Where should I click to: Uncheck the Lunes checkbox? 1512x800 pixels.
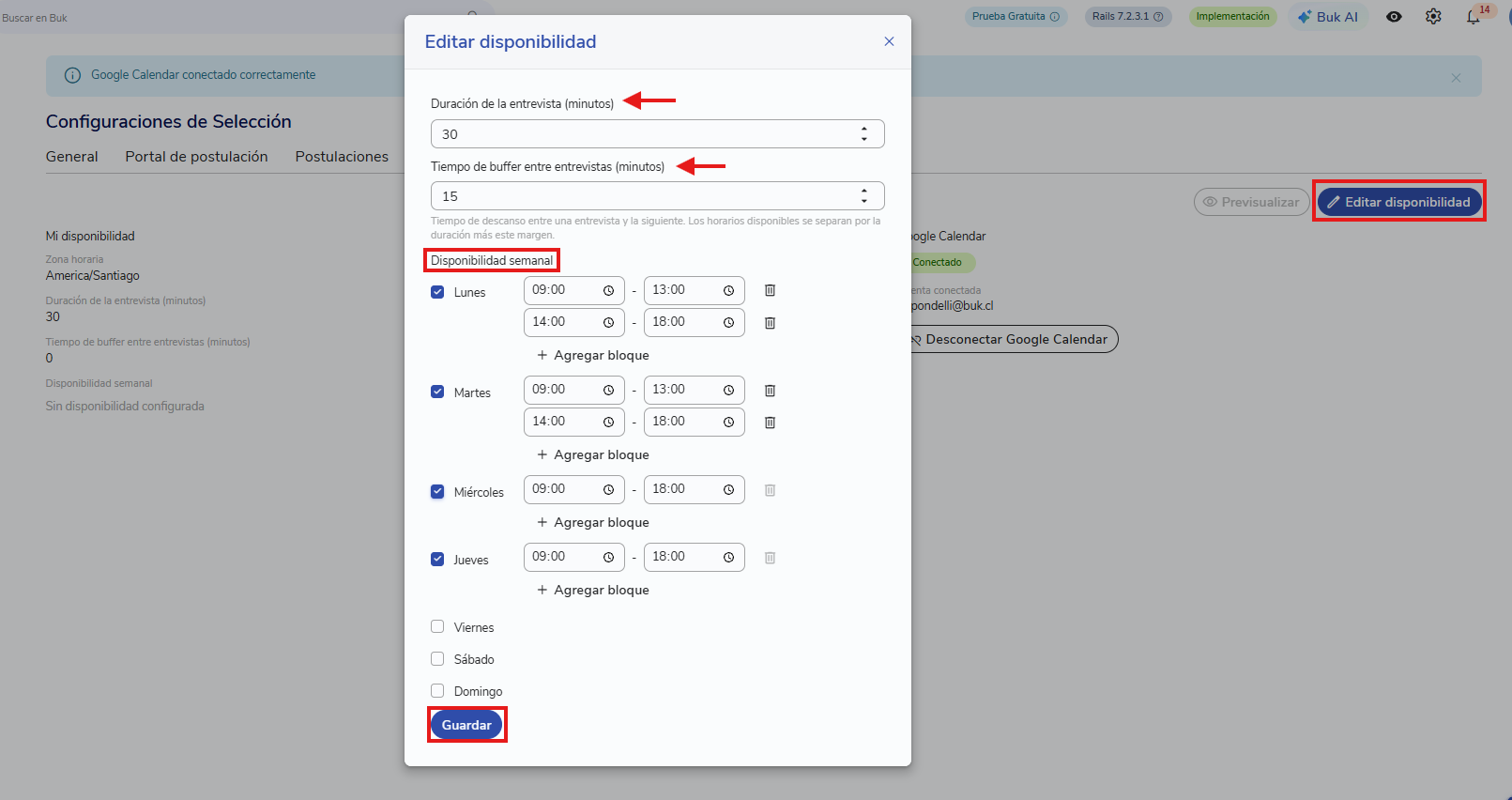[437, 292]
